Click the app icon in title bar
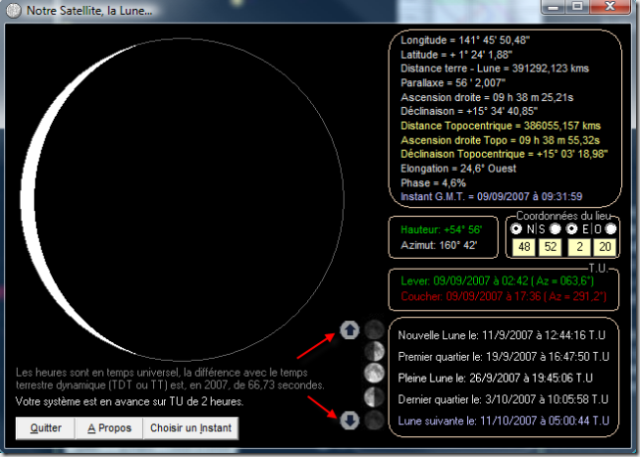The height and width of the screenshot is (457, 640). pos(13,9)
